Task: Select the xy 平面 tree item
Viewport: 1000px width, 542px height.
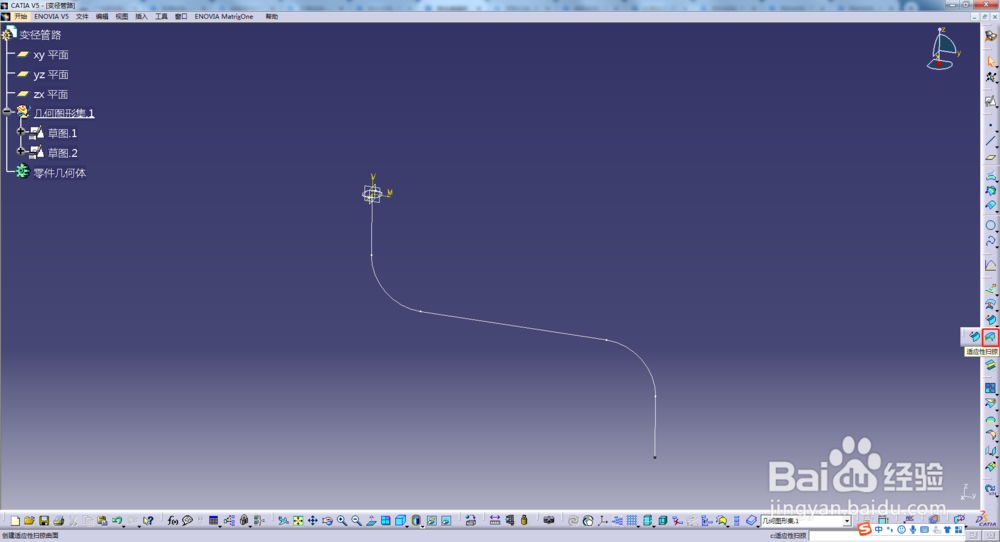Action: click(51, 55)
